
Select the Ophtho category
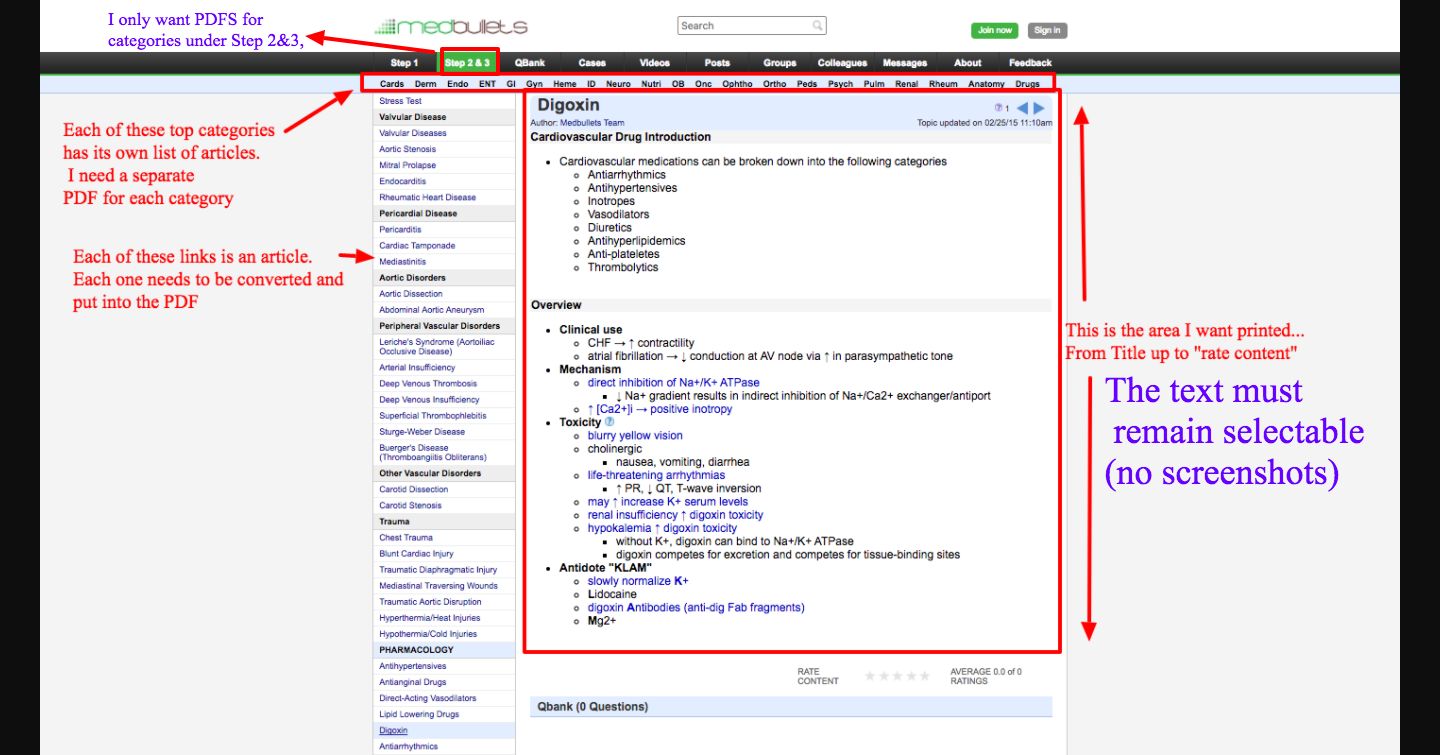(x=738, y=84)
